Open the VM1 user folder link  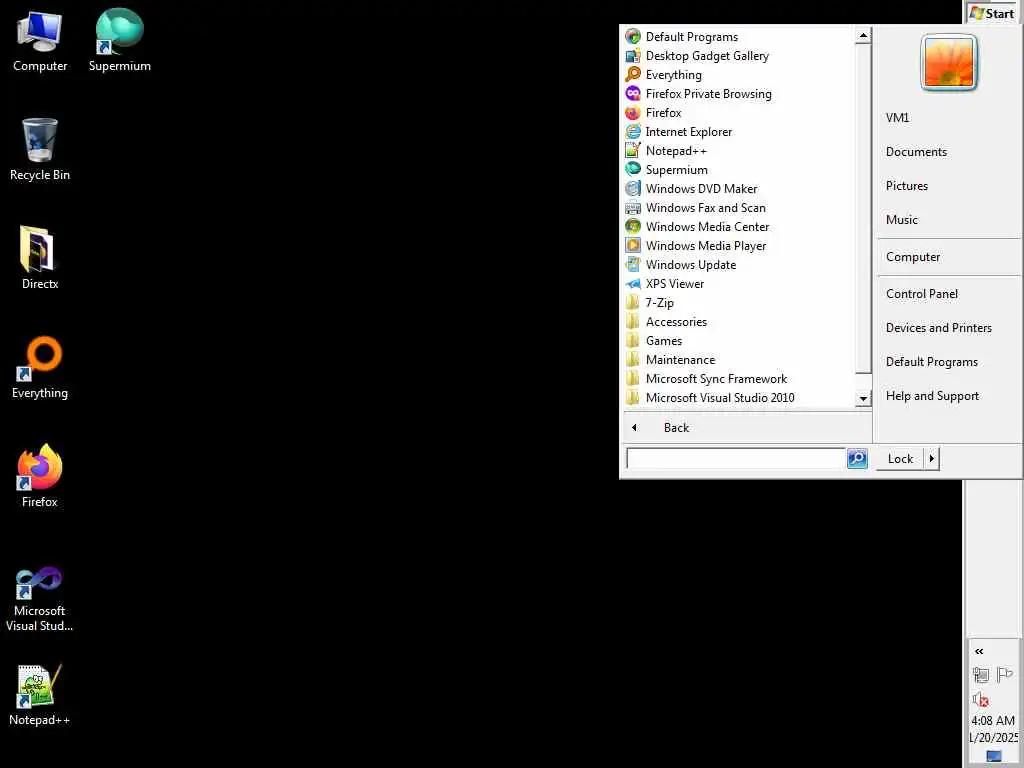(897, 118)
